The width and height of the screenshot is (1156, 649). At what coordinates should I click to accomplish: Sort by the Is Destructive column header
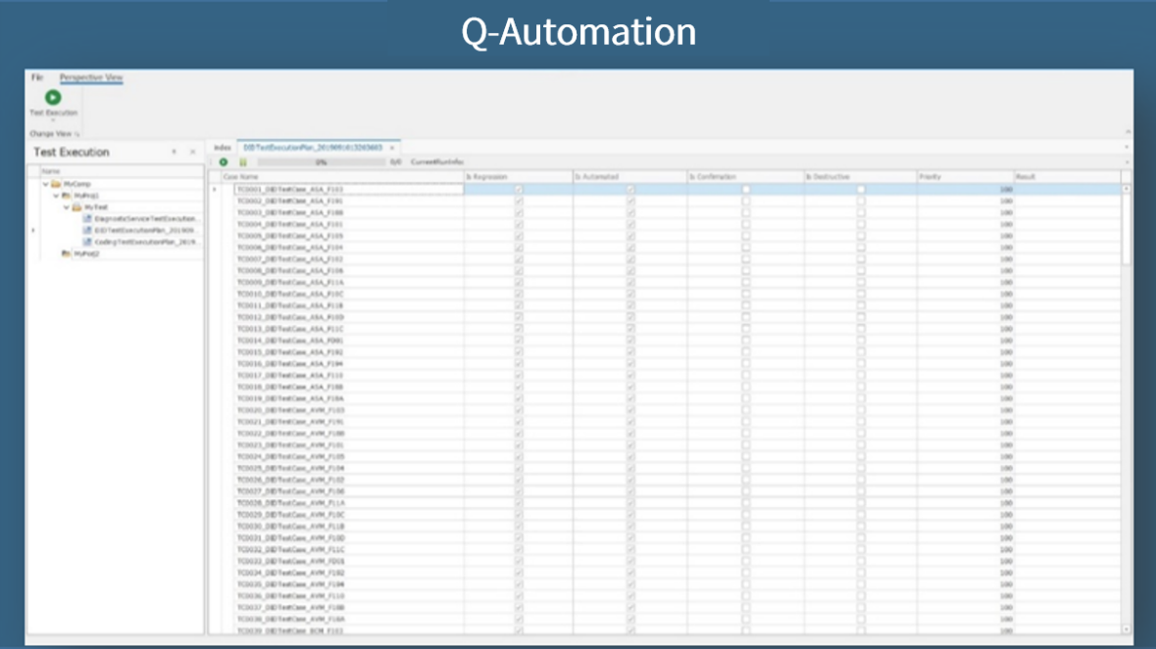860,177
